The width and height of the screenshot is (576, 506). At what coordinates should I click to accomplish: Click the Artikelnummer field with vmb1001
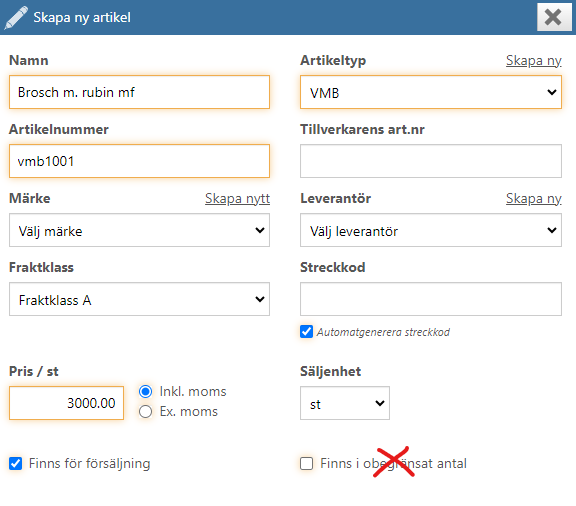[x=139, y=161]
